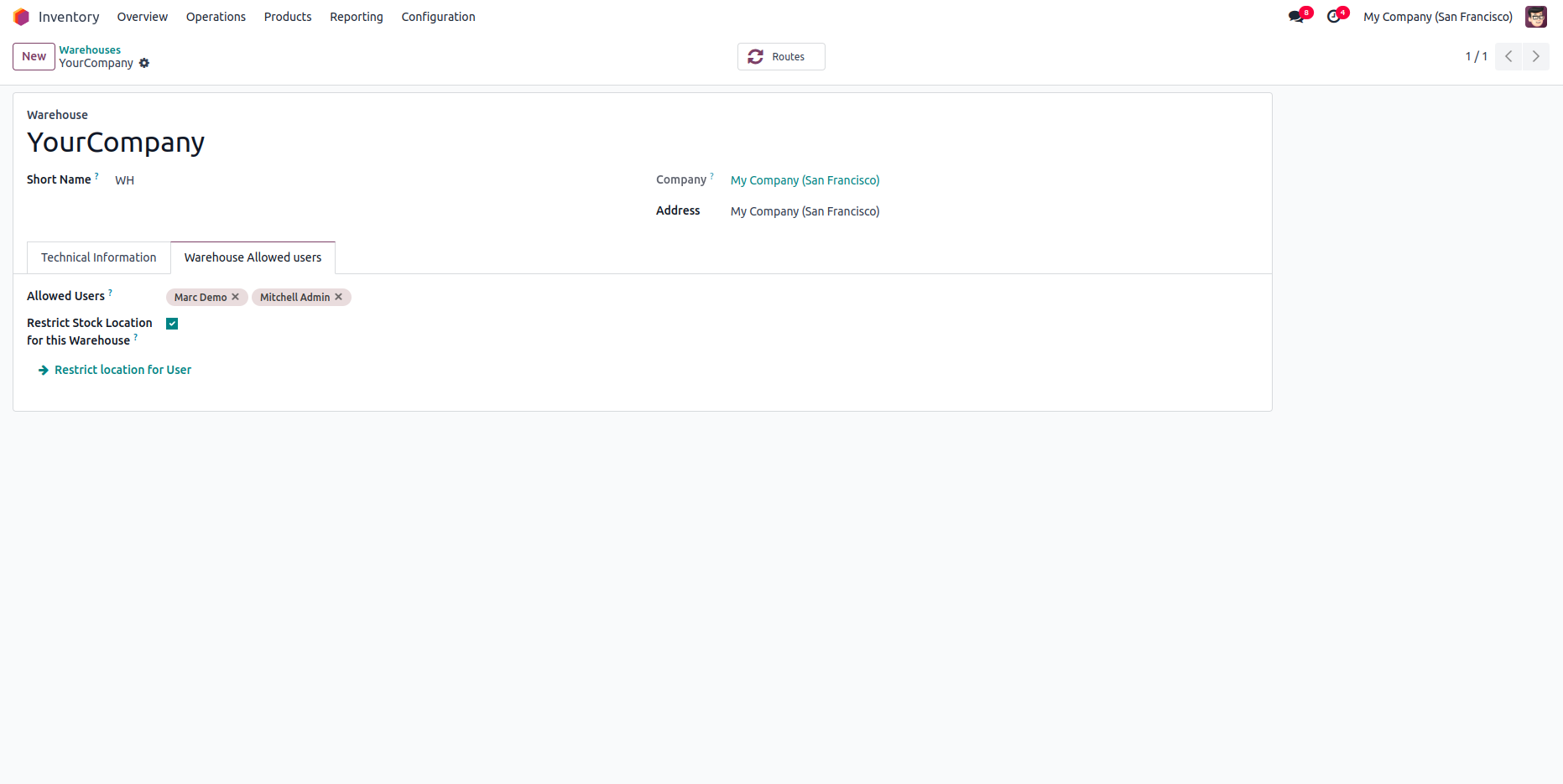The width and height of the screenshot is (1563, 784).
Task: Expand the Reporting menu
Action: (356, 17)
